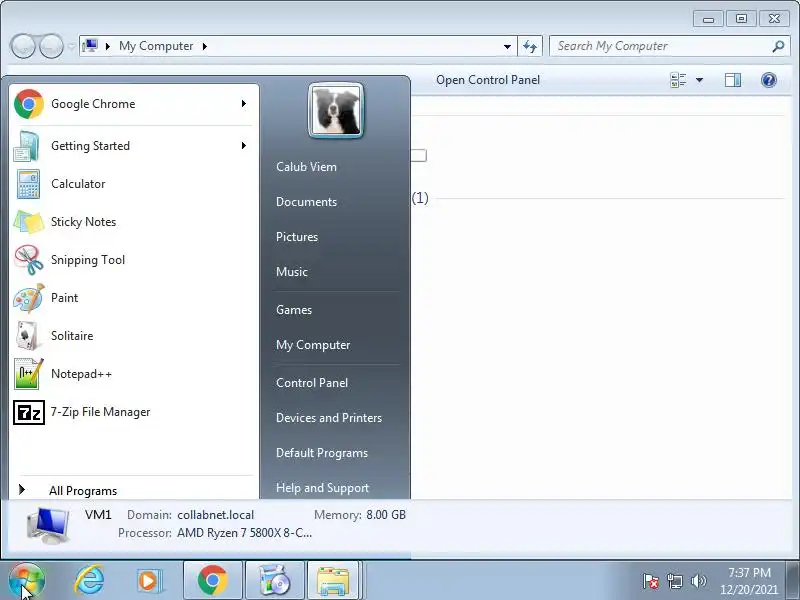Refresh the My Computer view

(530, 46)
